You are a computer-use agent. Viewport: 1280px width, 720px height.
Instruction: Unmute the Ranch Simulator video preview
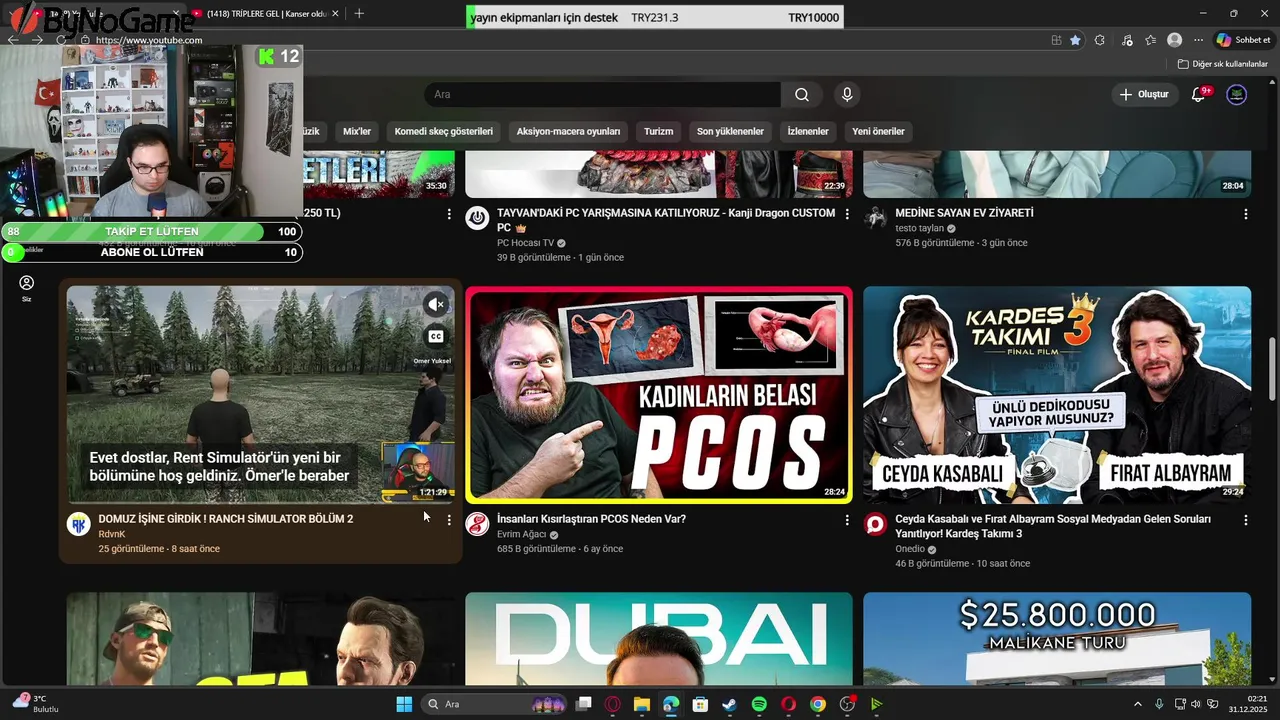pyautogui.click(x=436, y=304)
